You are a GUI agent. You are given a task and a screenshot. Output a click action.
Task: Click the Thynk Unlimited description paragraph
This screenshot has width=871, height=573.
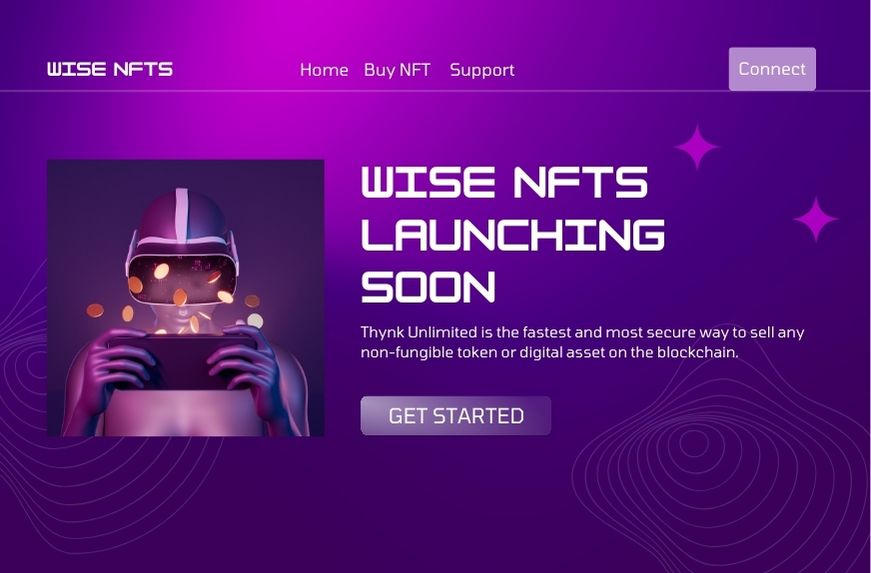pyautogui.click(x=582, y=342)
